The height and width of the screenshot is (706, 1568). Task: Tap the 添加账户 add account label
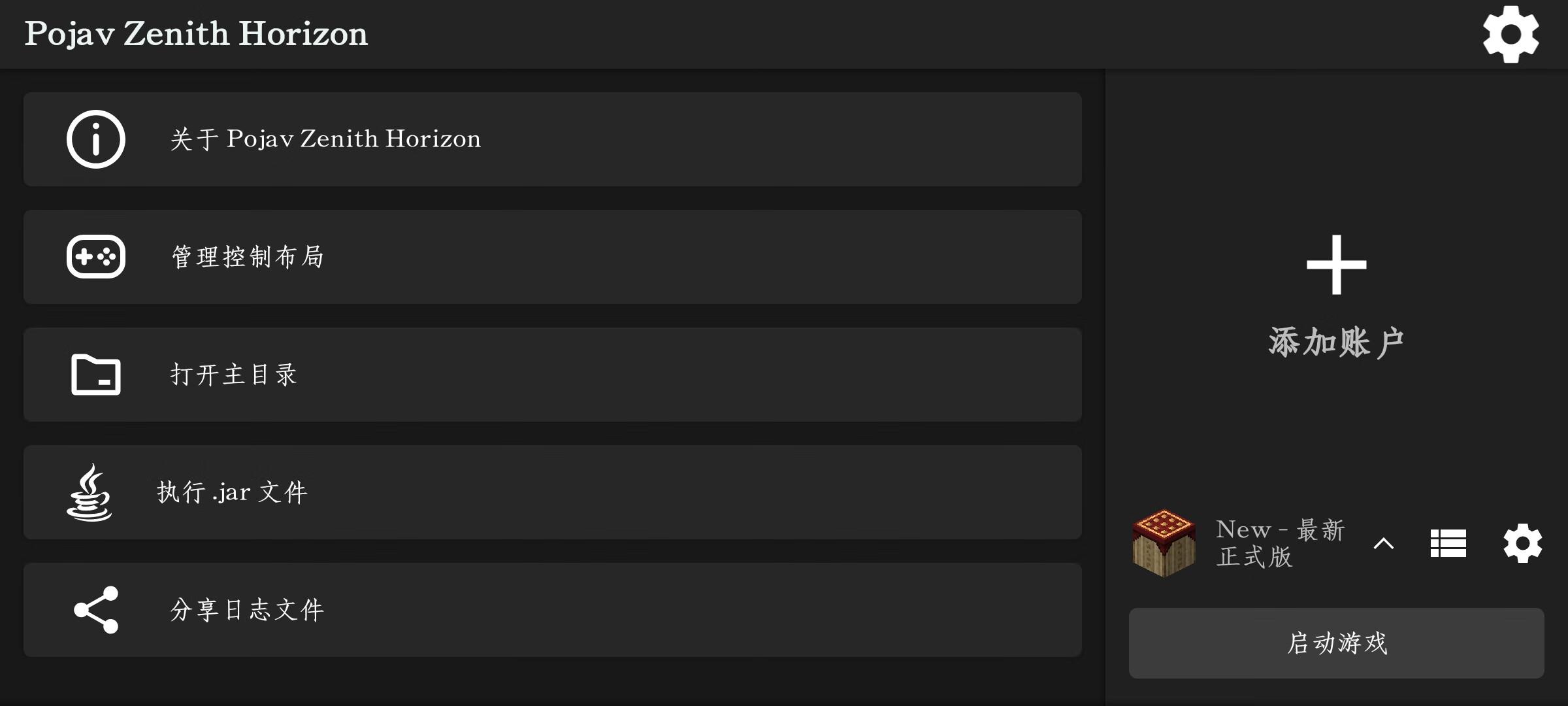pos(1336,342)
